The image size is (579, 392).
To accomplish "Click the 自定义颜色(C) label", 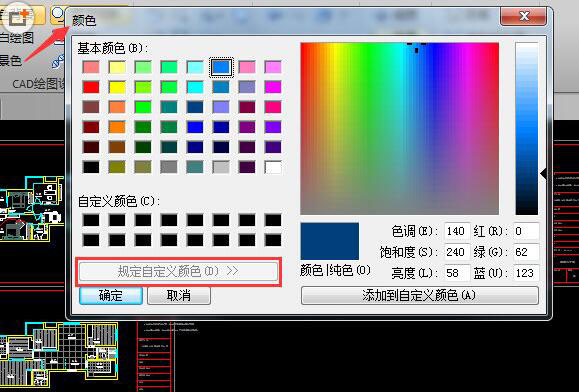I will pyautogui.click(x=119, y=202).
